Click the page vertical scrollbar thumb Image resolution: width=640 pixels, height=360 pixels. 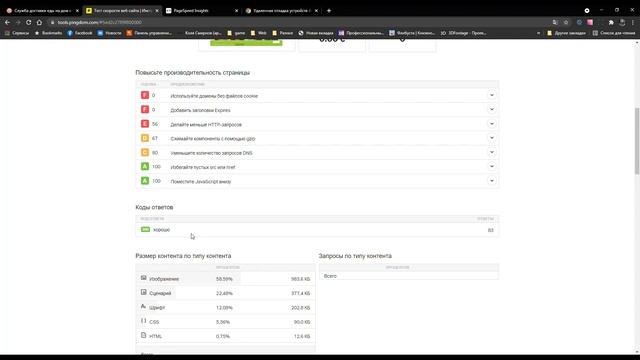[637, 141]
